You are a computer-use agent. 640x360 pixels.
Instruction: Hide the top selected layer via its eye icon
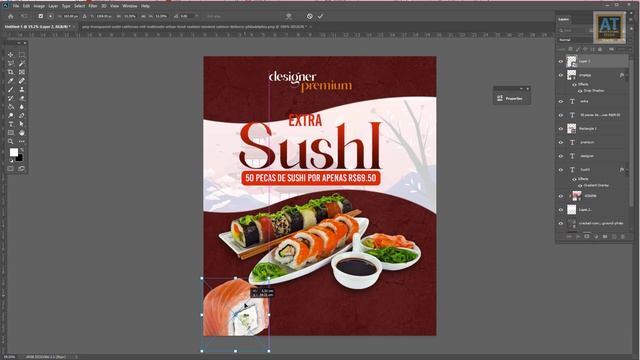560,62
